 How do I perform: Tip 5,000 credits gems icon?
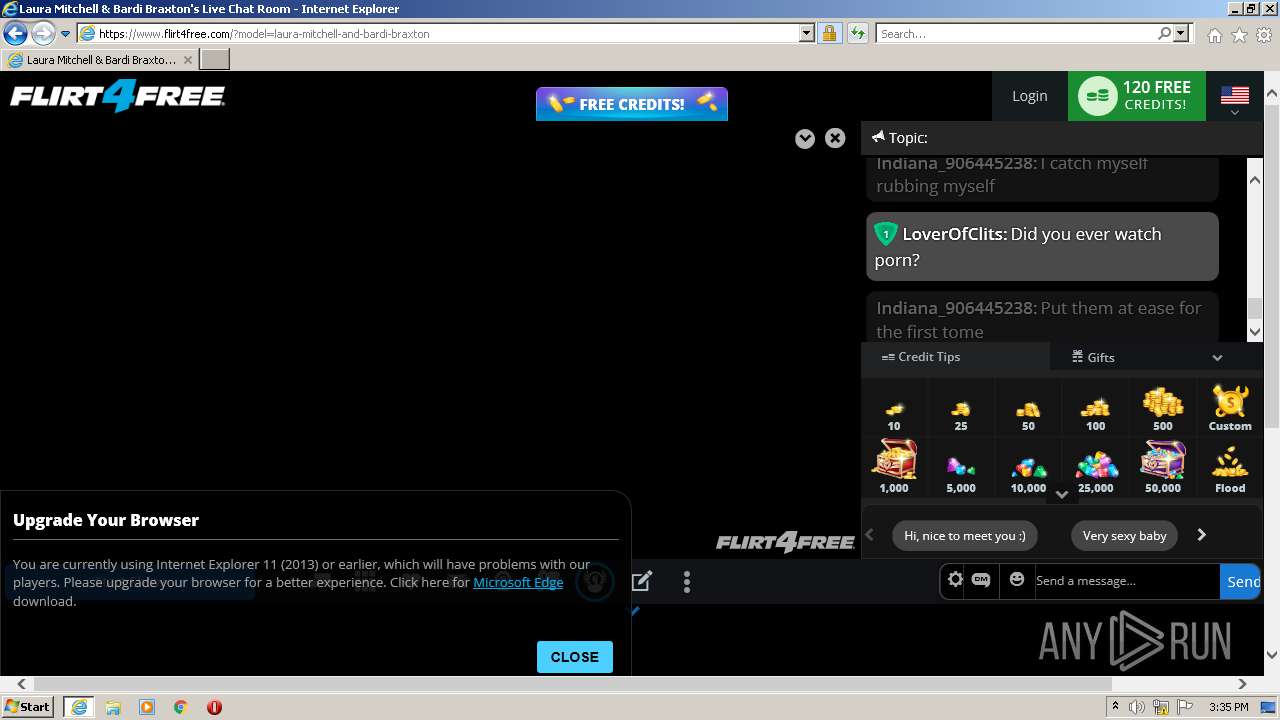coord(960,466)
